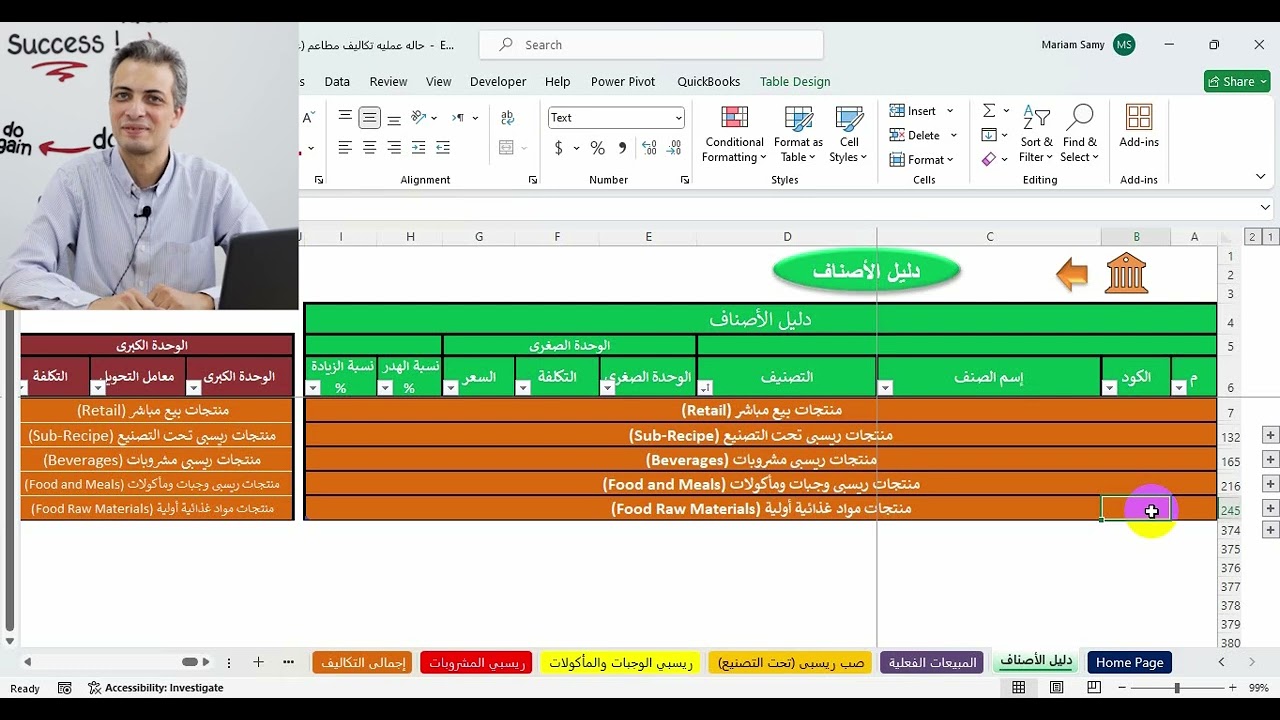
Task: Click the Clear eraser icon
Action: coord(989,159)
